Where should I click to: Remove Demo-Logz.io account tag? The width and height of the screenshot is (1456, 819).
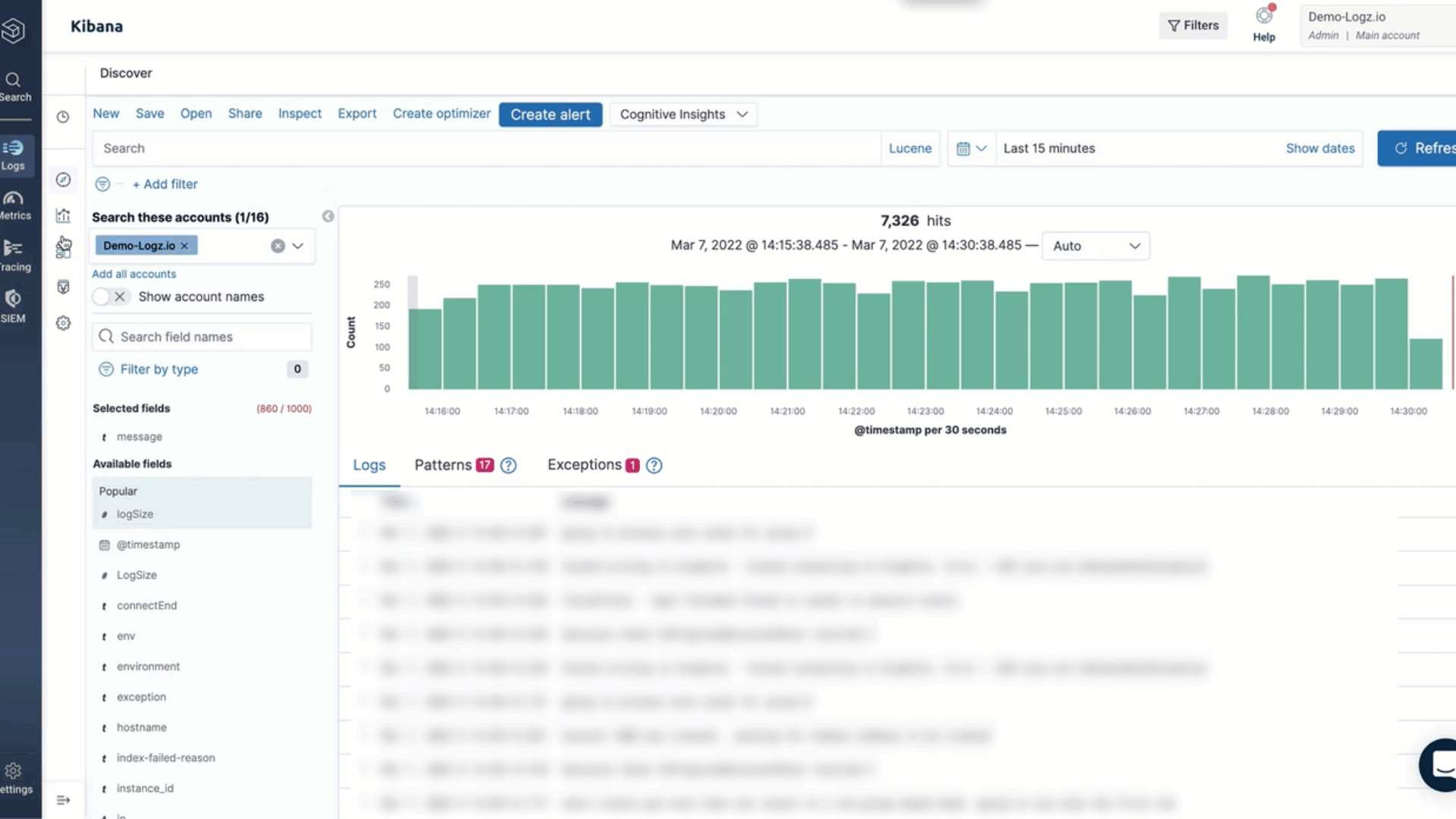coord(184,246)
